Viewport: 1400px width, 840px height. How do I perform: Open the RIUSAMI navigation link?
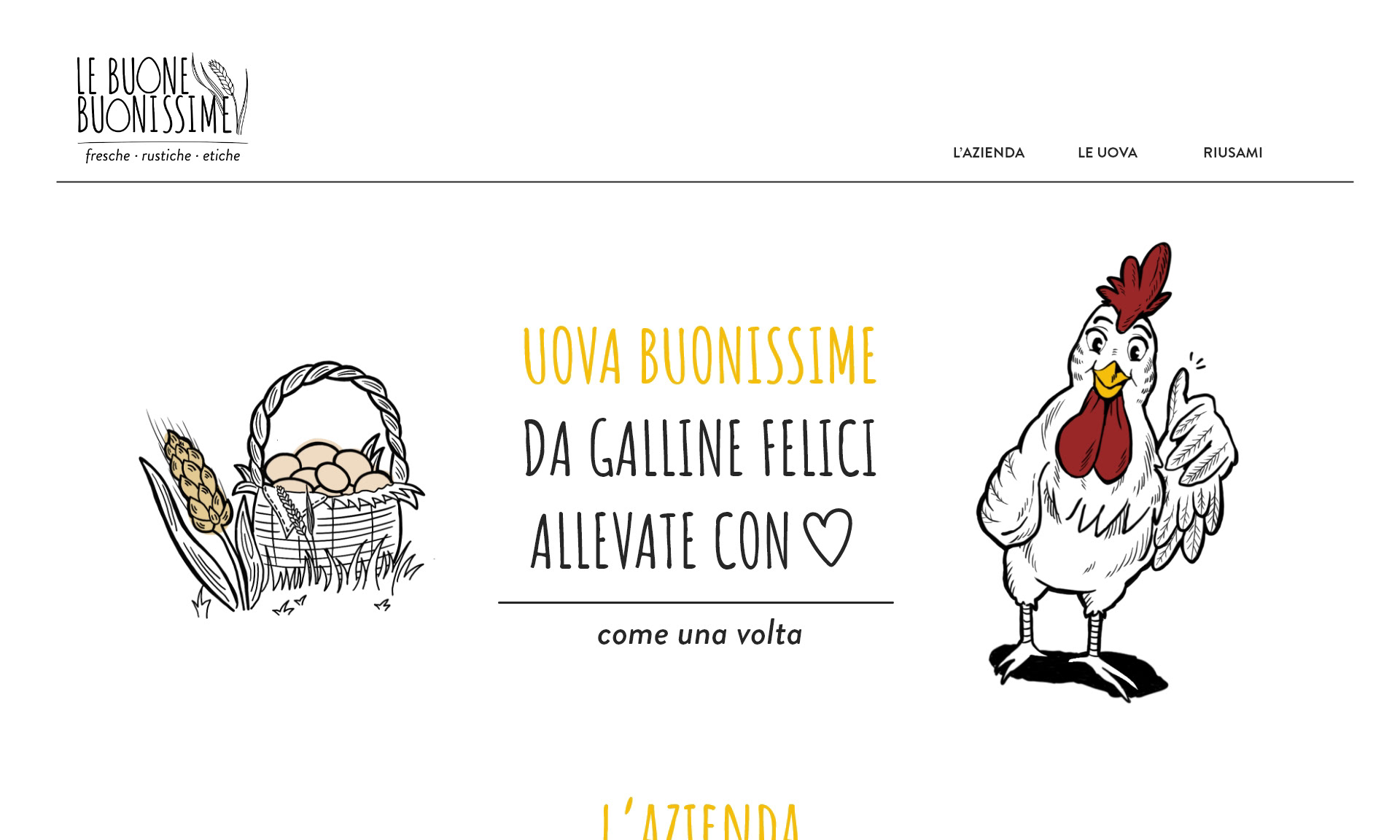coord(1232,152)
